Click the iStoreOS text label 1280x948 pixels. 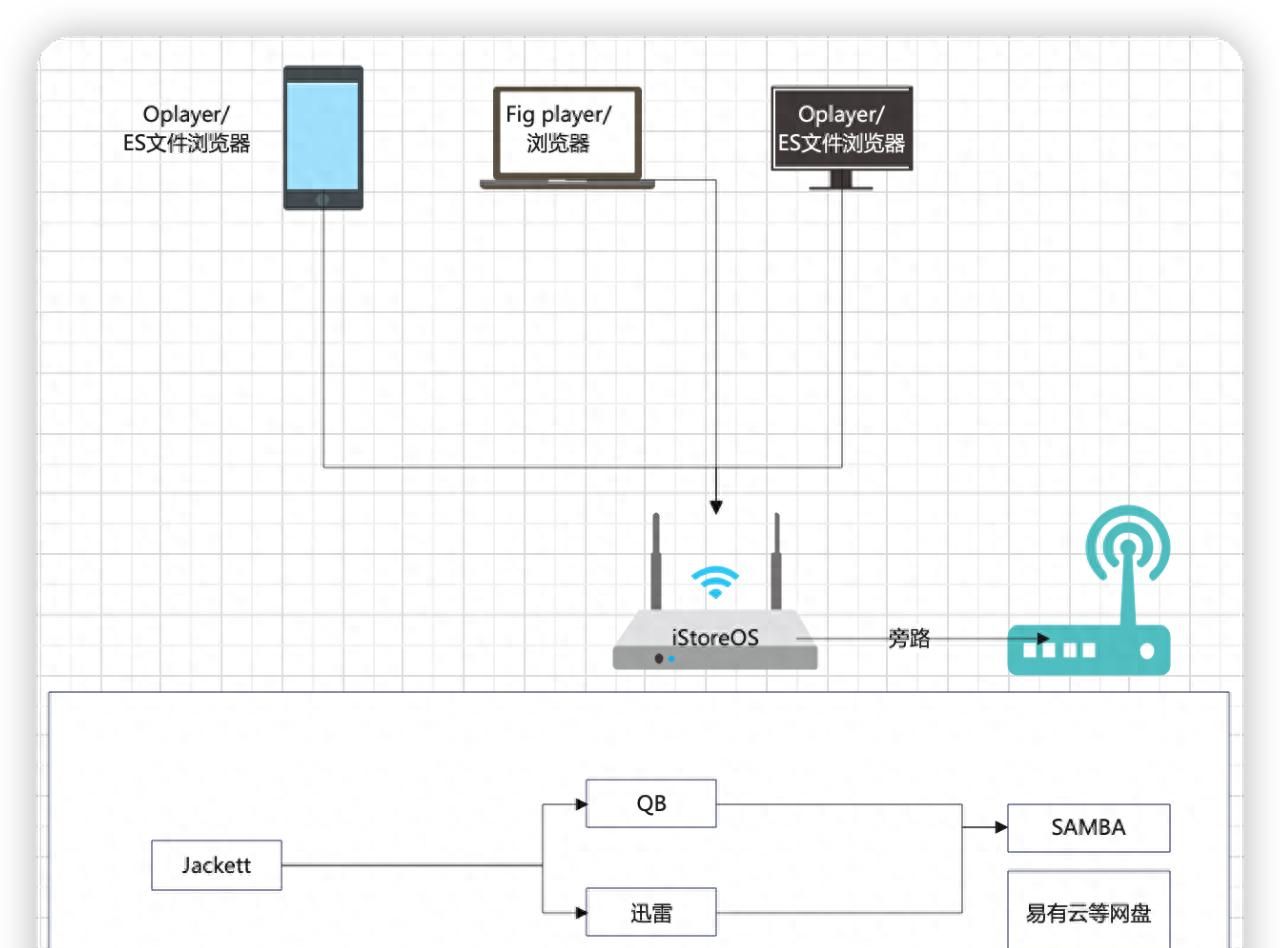(x=713, y=637)
